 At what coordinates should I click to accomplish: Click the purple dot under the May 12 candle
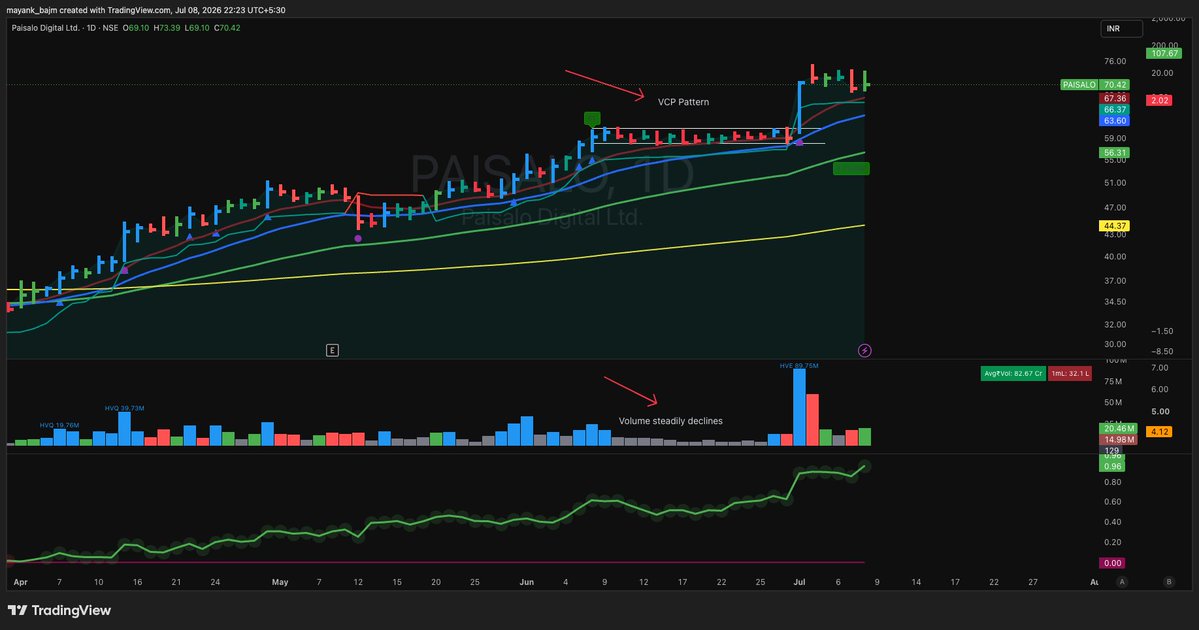pyautogui.click(x=358, y=239)
